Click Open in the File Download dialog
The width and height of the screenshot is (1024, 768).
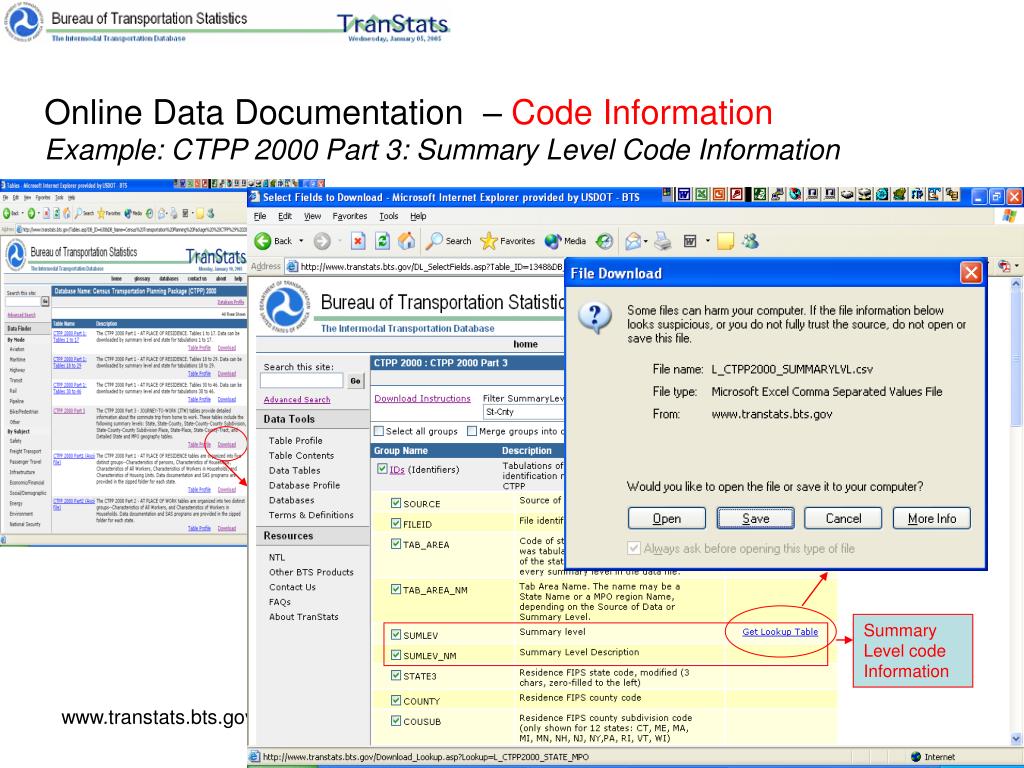(667, 519)
